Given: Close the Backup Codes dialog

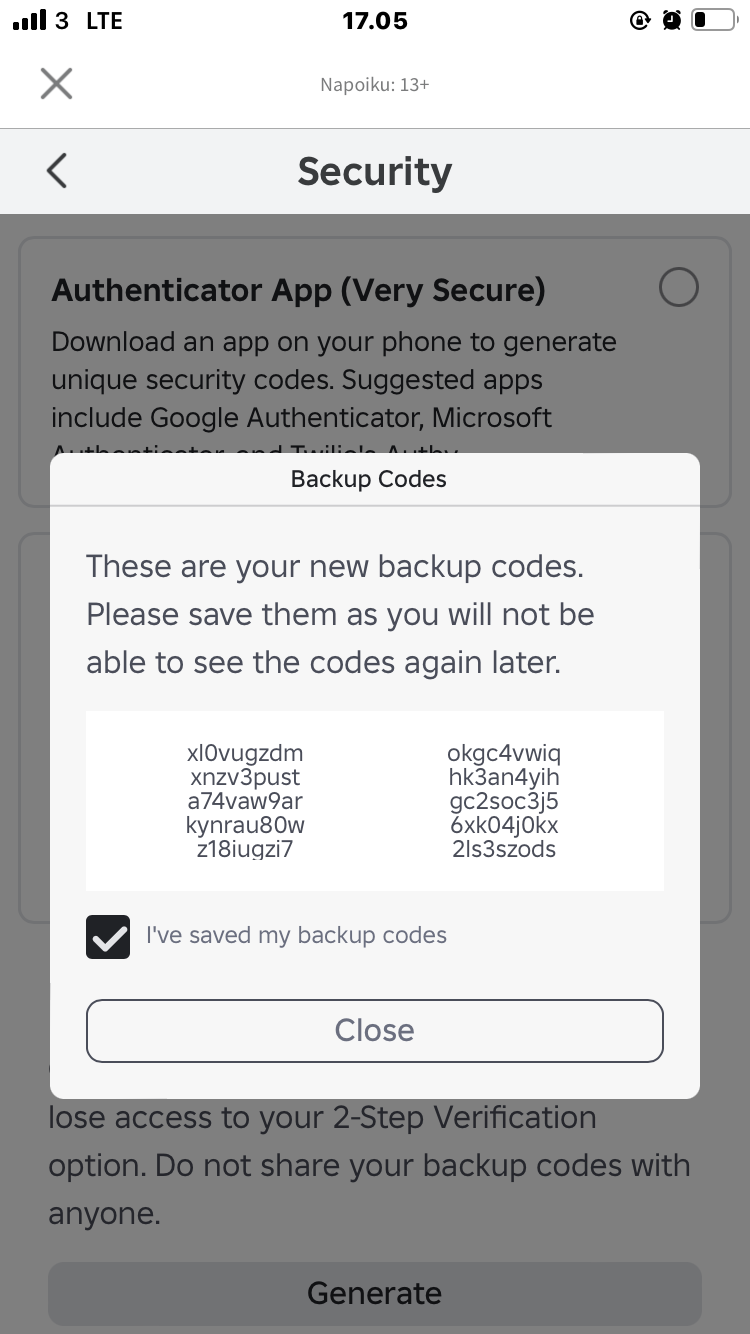Looking at the screenshot, I should (x=375, y=1031).
